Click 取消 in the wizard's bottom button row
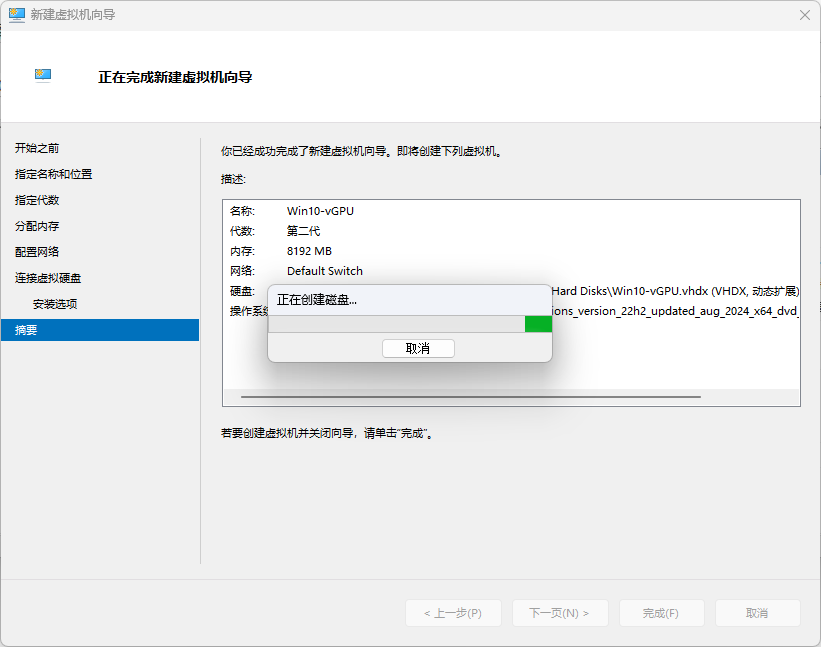 click(x=757, y=613)
